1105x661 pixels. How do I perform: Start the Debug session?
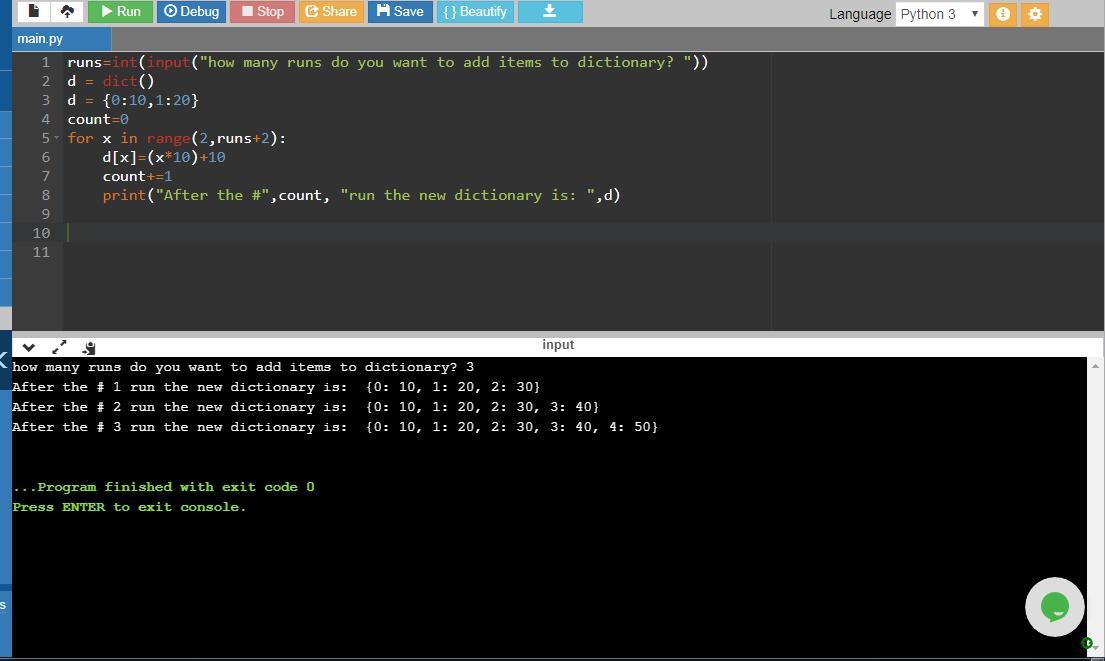click(x=191, y=12)
